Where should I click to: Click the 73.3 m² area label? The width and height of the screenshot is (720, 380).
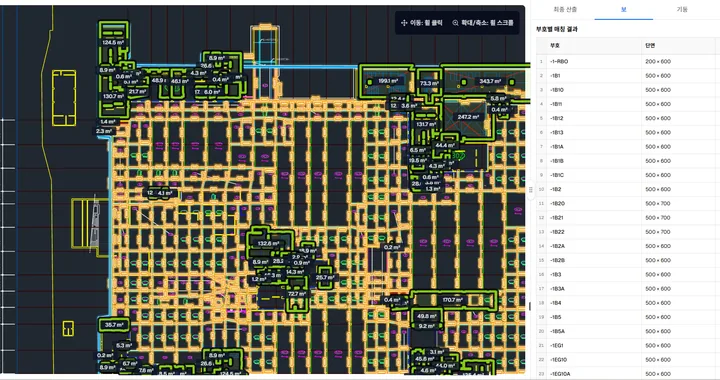pos(429,84)
